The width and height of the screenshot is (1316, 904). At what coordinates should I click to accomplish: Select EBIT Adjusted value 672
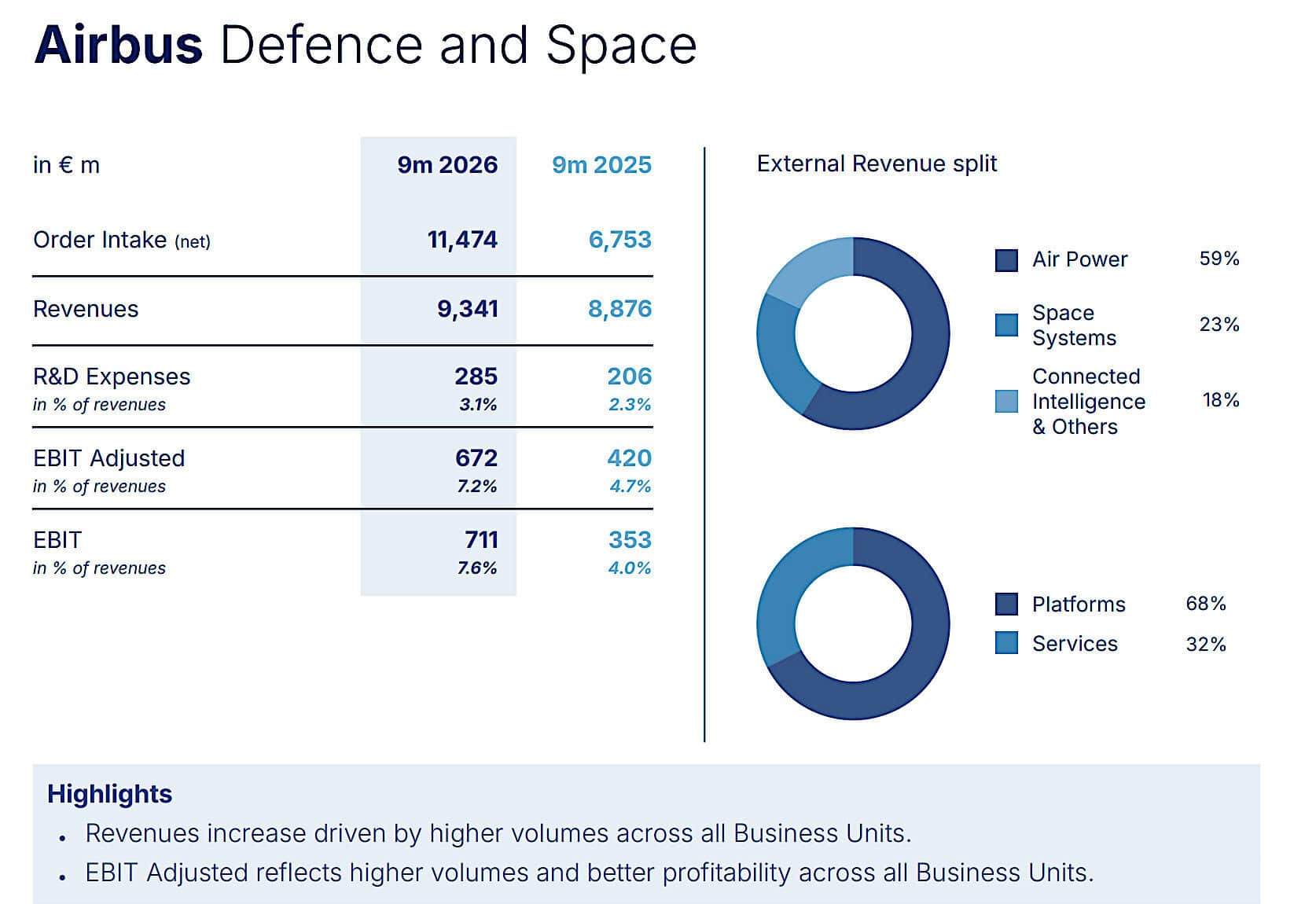pyautogui.click(x=476, y=458)
